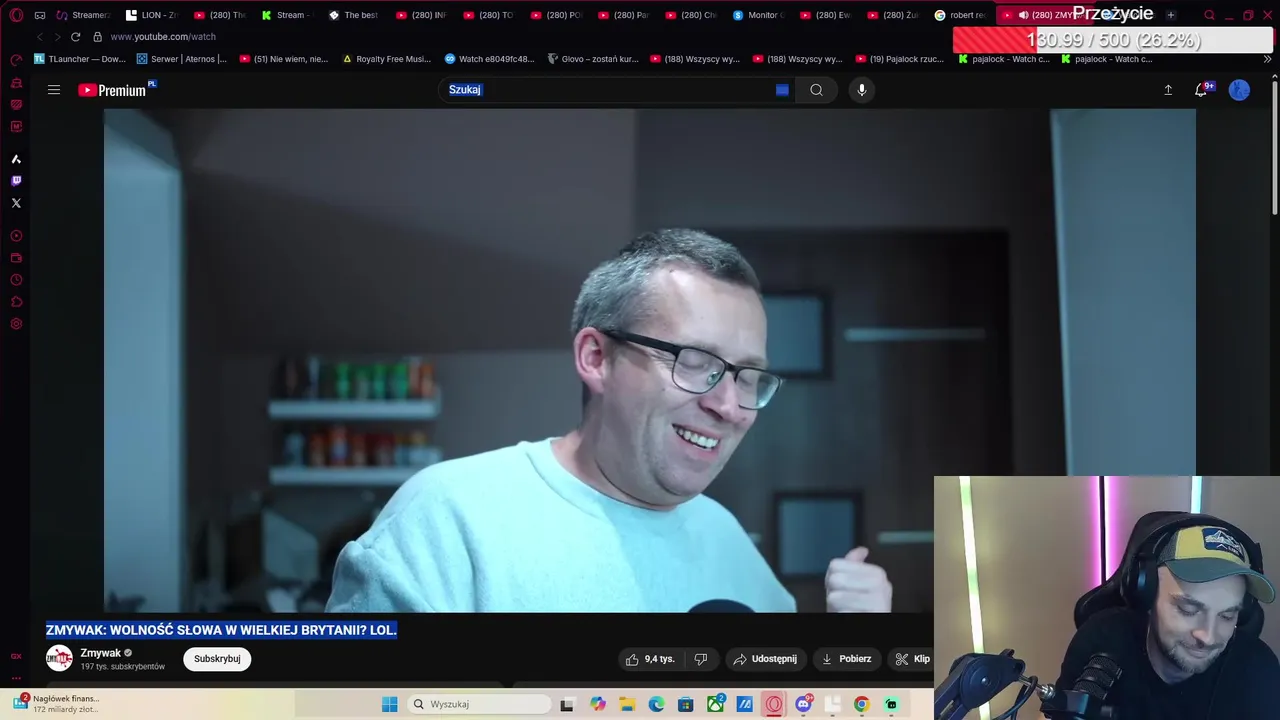The image size is (1280, 720).
Task: Start voice search with microphone icon
Action: pos(862,90)
